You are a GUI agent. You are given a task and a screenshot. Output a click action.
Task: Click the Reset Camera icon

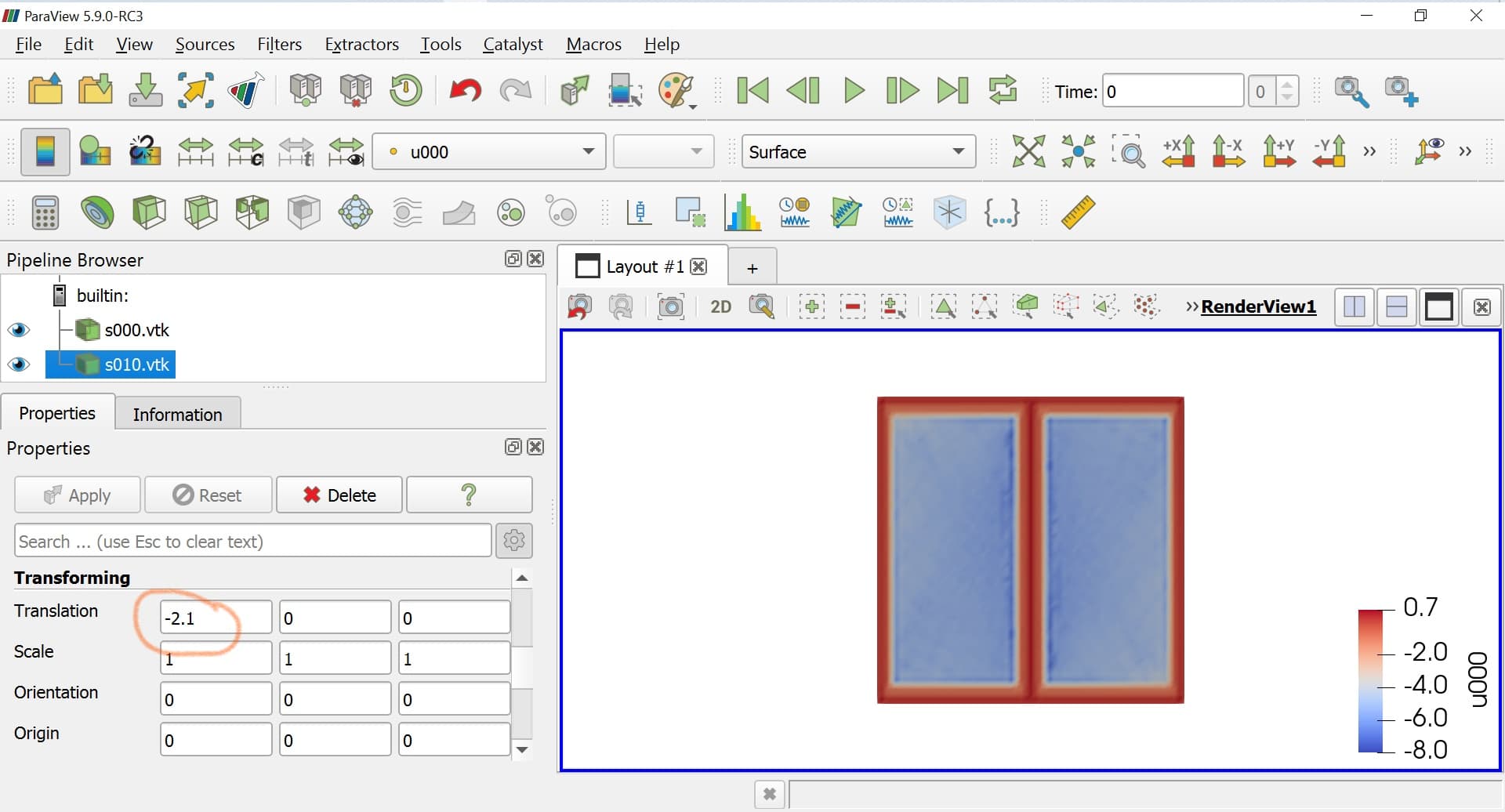point(1028,151)
